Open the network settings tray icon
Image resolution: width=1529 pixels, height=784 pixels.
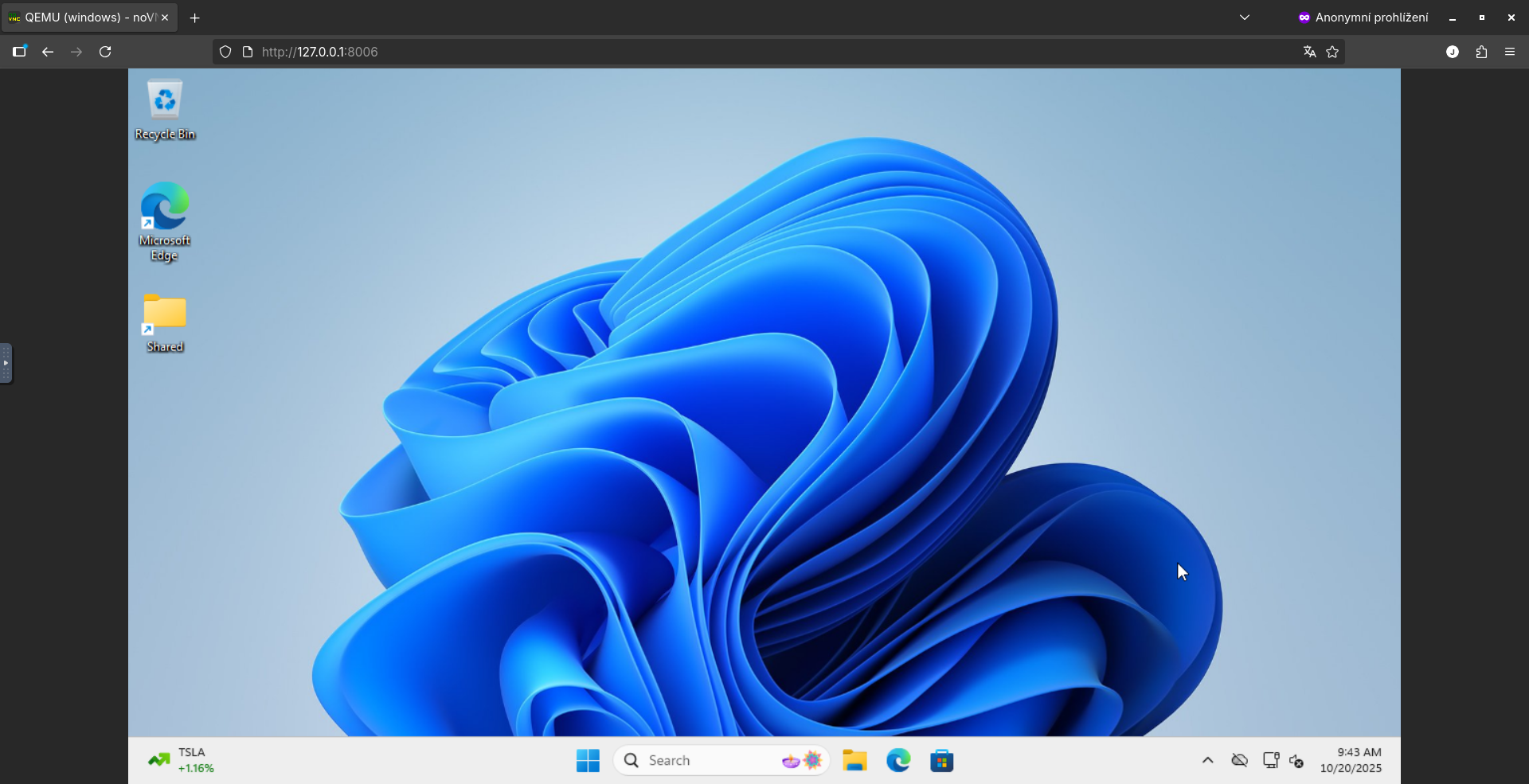pyautogui.click(x=1270, y=760)
